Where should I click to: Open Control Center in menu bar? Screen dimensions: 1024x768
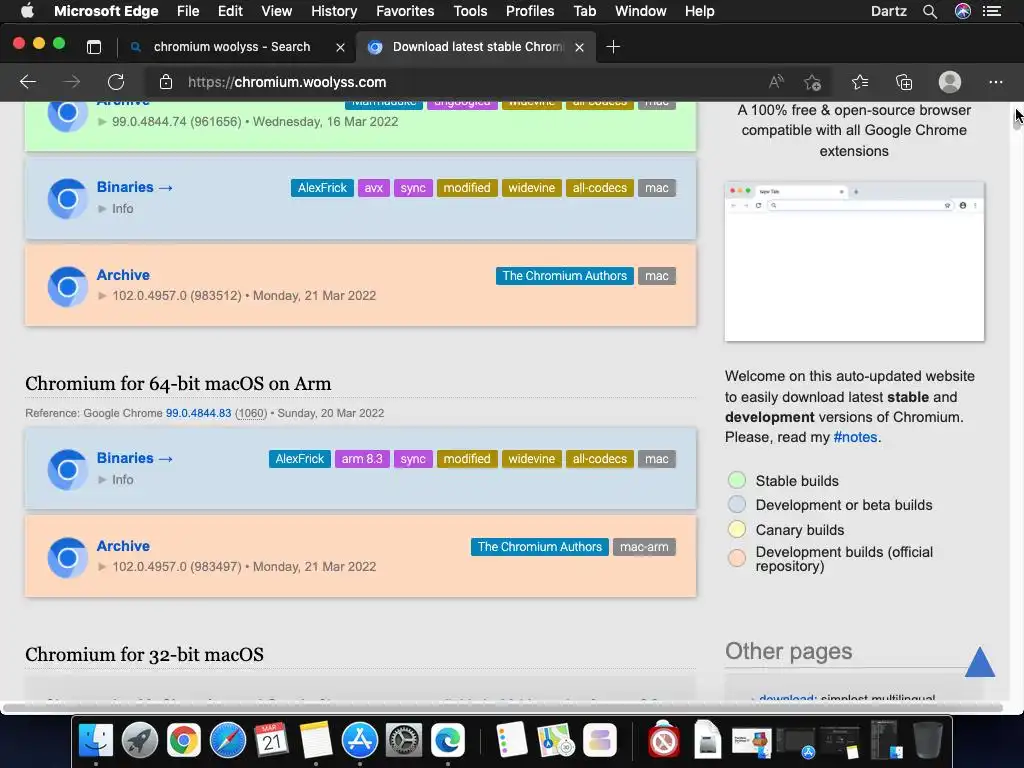point(992,11)
